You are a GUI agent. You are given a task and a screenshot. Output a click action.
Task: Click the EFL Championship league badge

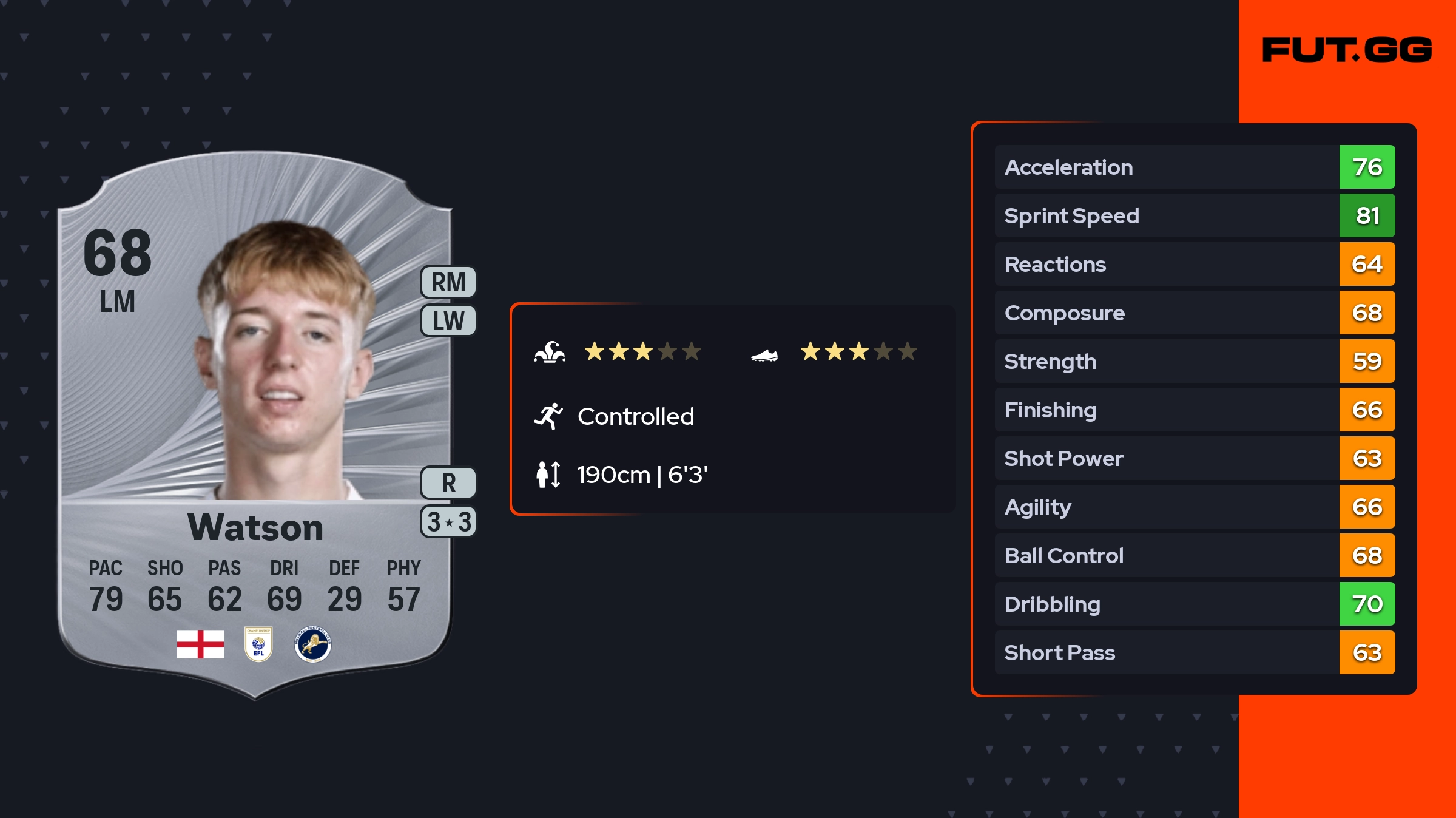[x=258, y=644]
